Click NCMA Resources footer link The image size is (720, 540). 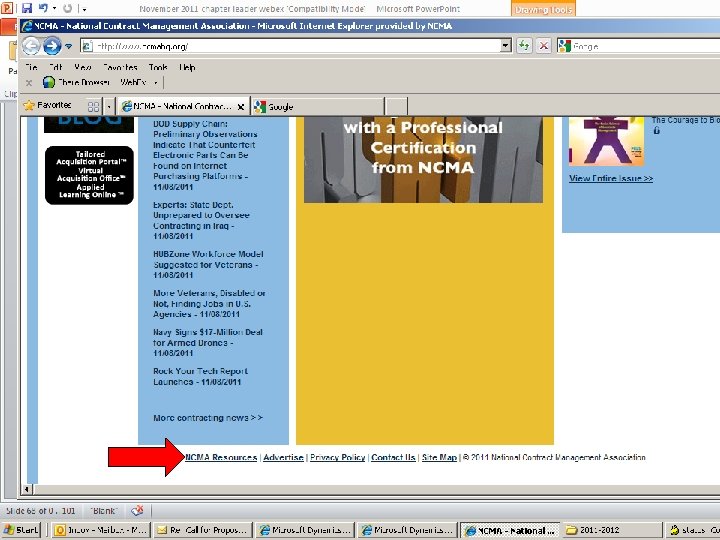(x=221, y=457)
